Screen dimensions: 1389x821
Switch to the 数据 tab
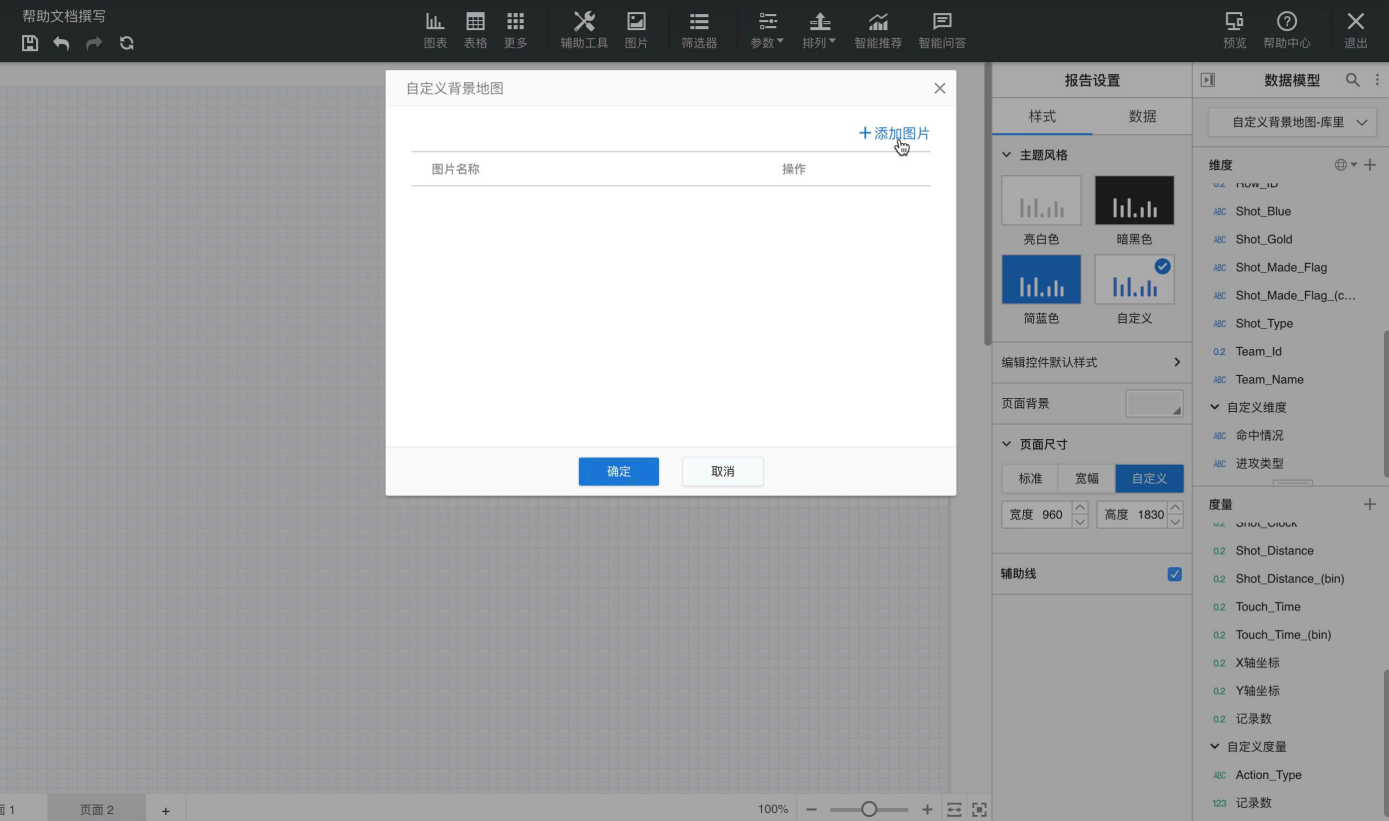(1142, 116)
